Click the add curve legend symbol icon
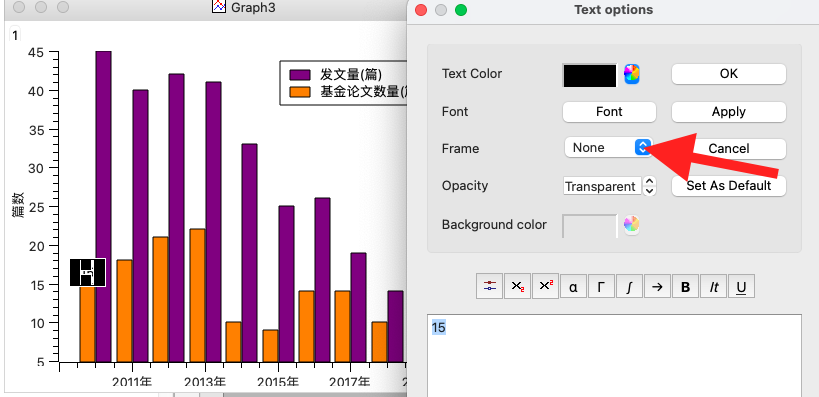The width and height of the screenshot is (819, 397). (489, 286)
